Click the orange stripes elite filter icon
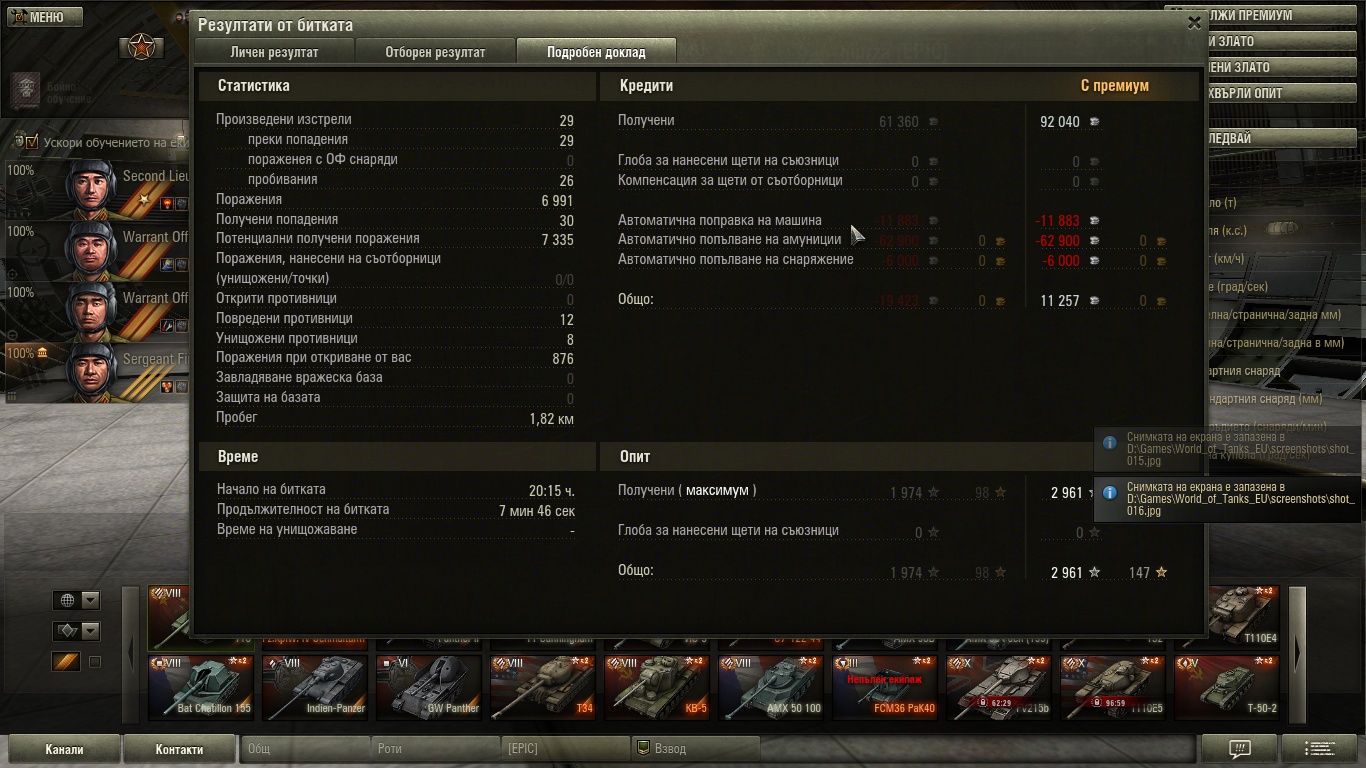Screen dimensions: 1366x768 (66, 662)
